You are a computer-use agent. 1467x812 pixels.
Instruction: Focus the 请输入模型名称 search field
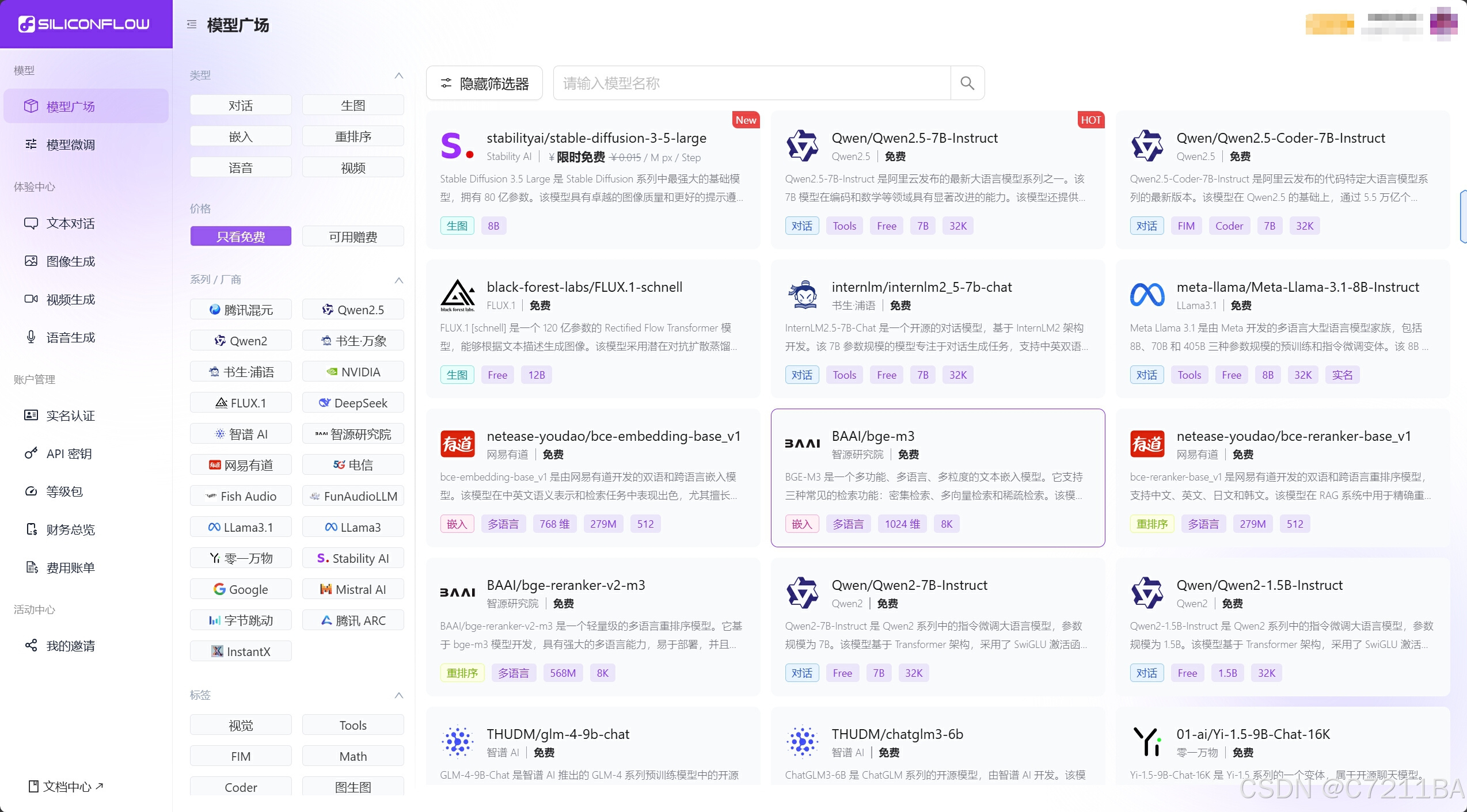(x=752, y=83)
